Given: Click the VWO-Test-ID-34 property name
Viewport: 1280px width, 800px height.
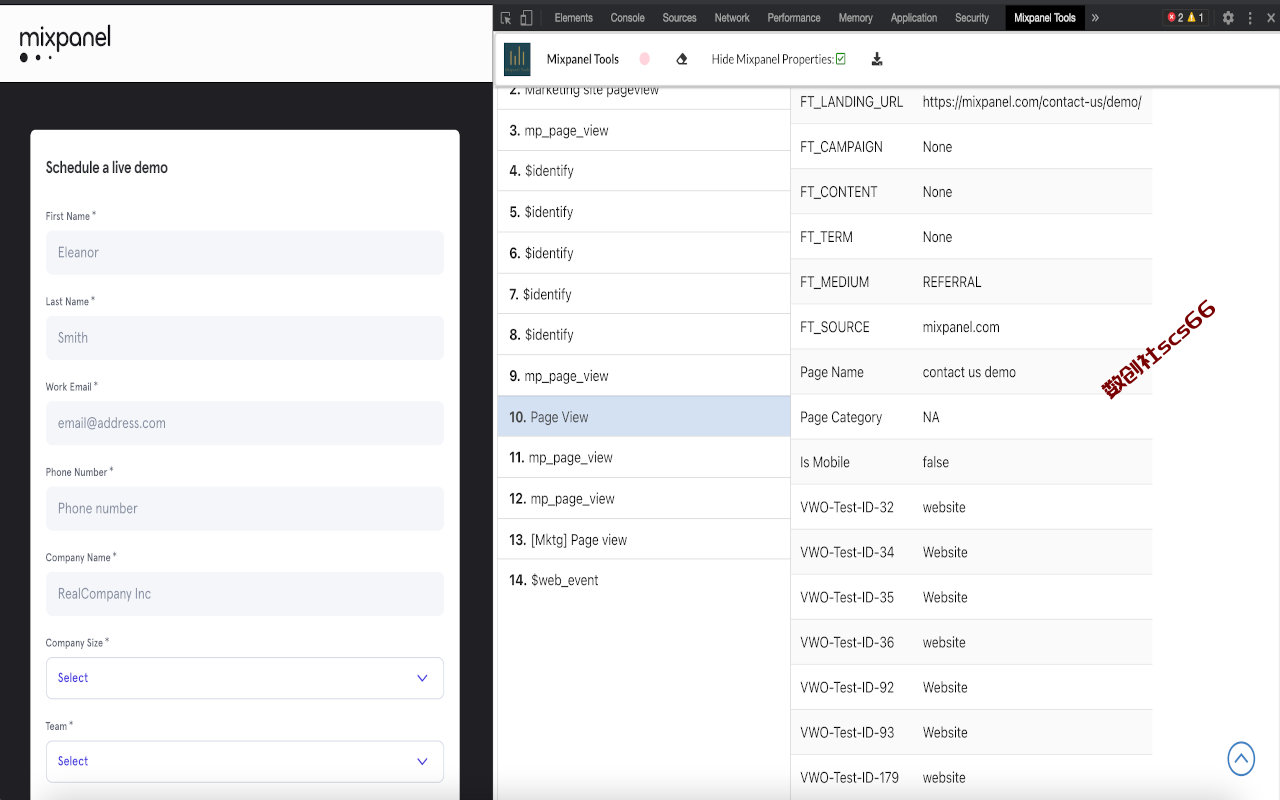Looking at the screenshot, I should click(x=847, y=552).
